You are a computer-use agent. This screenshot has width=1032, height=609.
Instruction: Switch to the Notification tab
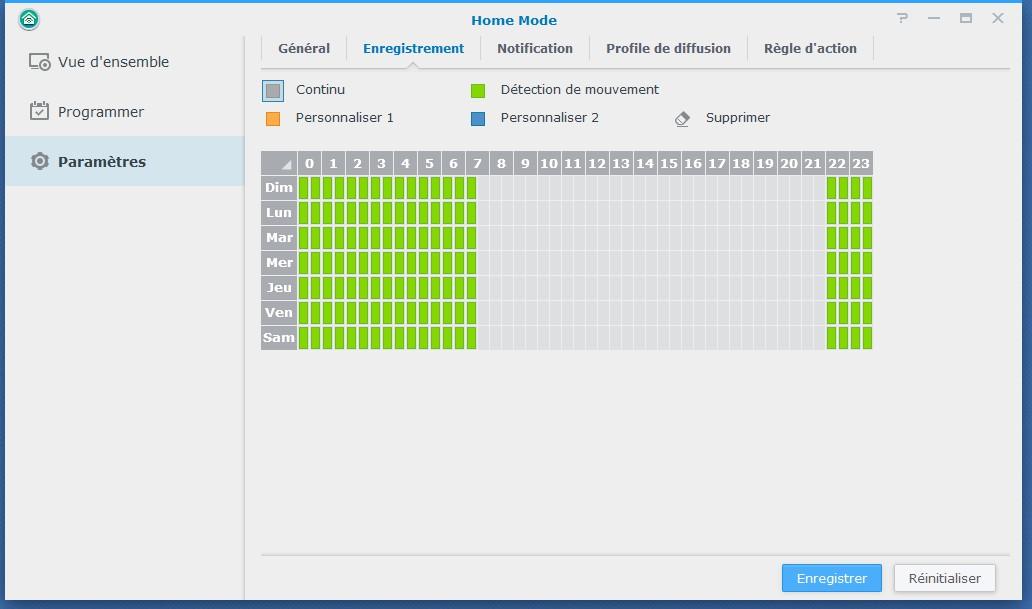(x=535, y=48)
